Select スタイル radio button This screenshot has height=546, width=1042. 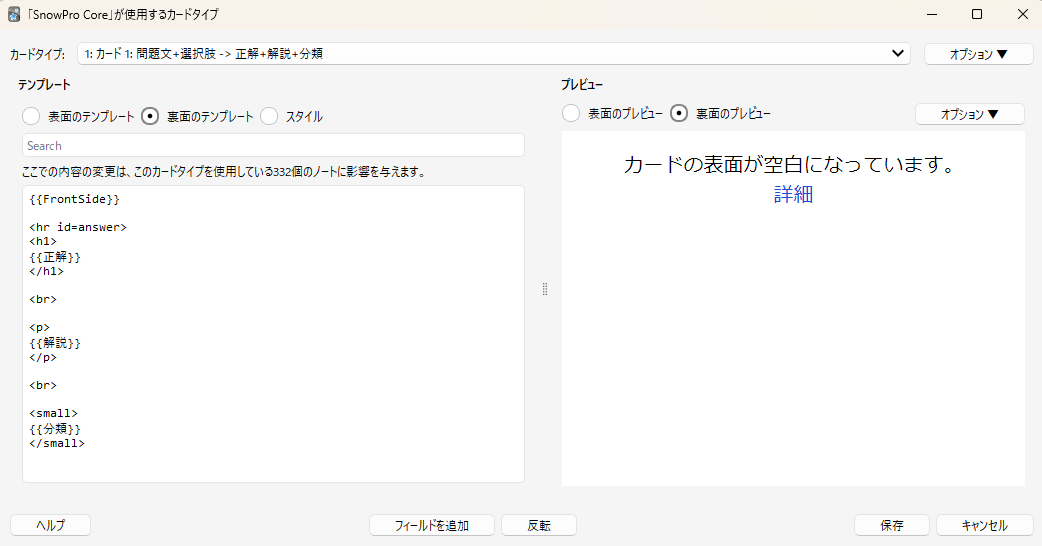click(x=269, y=116)
